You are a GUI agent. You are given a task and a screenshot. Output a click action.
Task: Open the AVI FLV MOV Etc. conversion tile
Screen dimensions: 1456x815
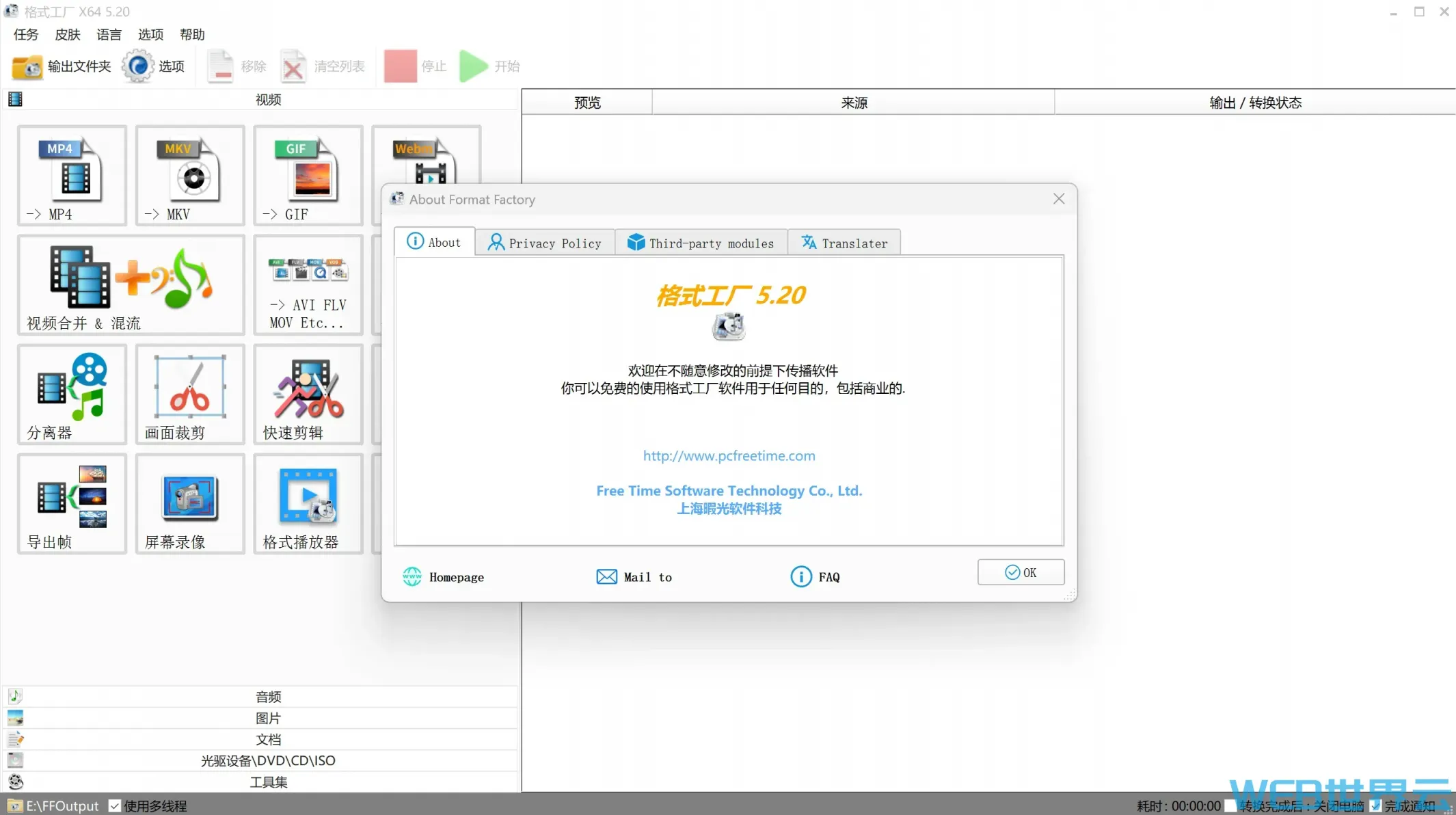(308, 285)
